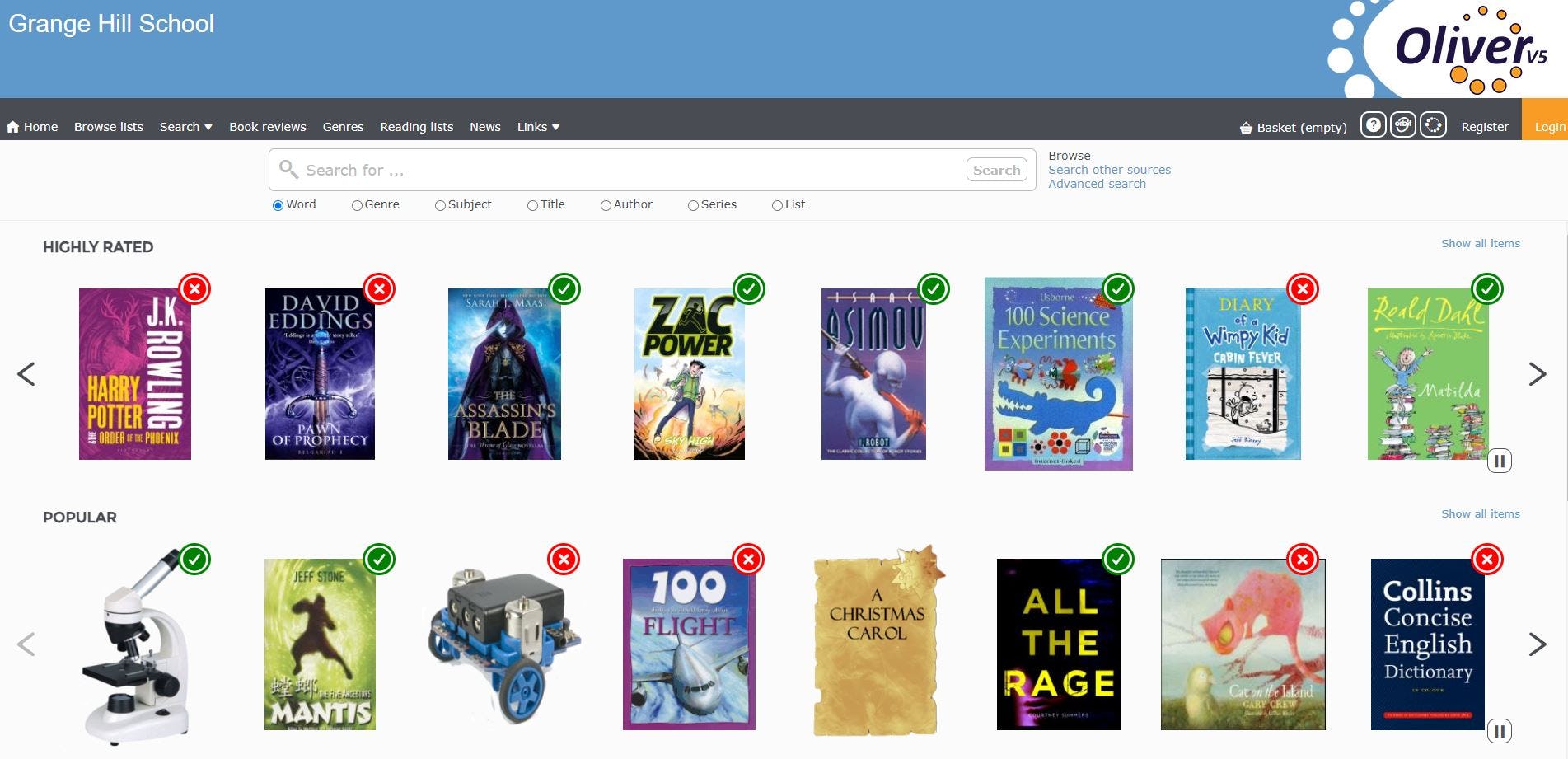This screenshot has width=1568, height=759.
Task: Open News menu item
Action: 485,127
